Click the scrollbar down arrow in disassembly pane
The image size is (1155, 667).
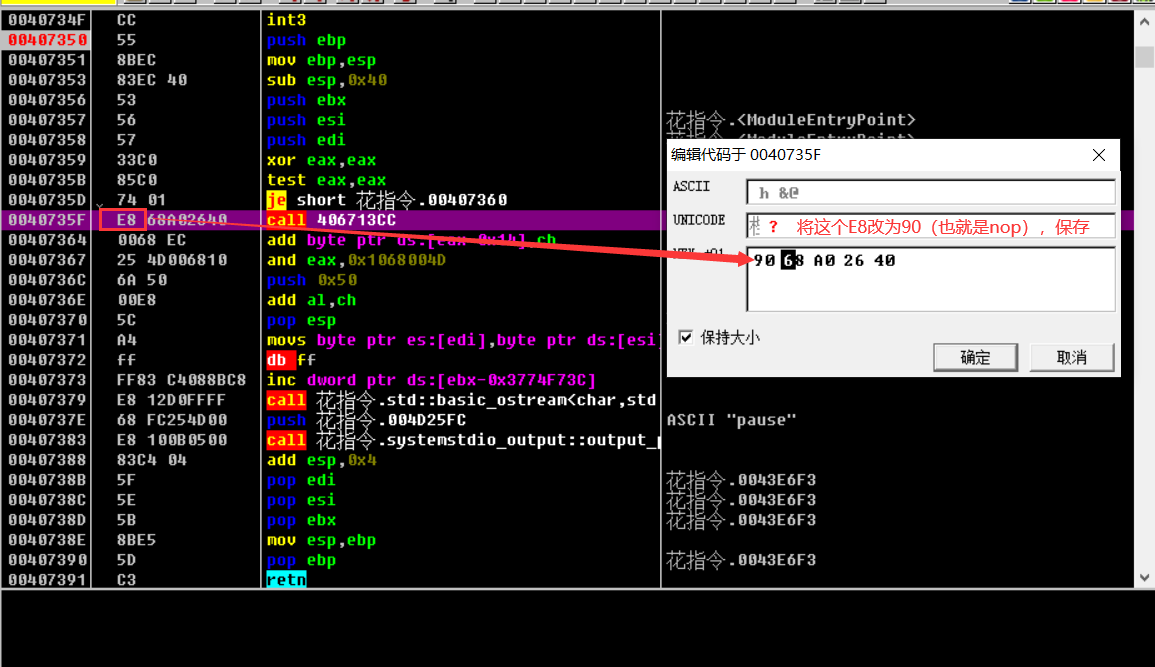tap(1144, 578)
